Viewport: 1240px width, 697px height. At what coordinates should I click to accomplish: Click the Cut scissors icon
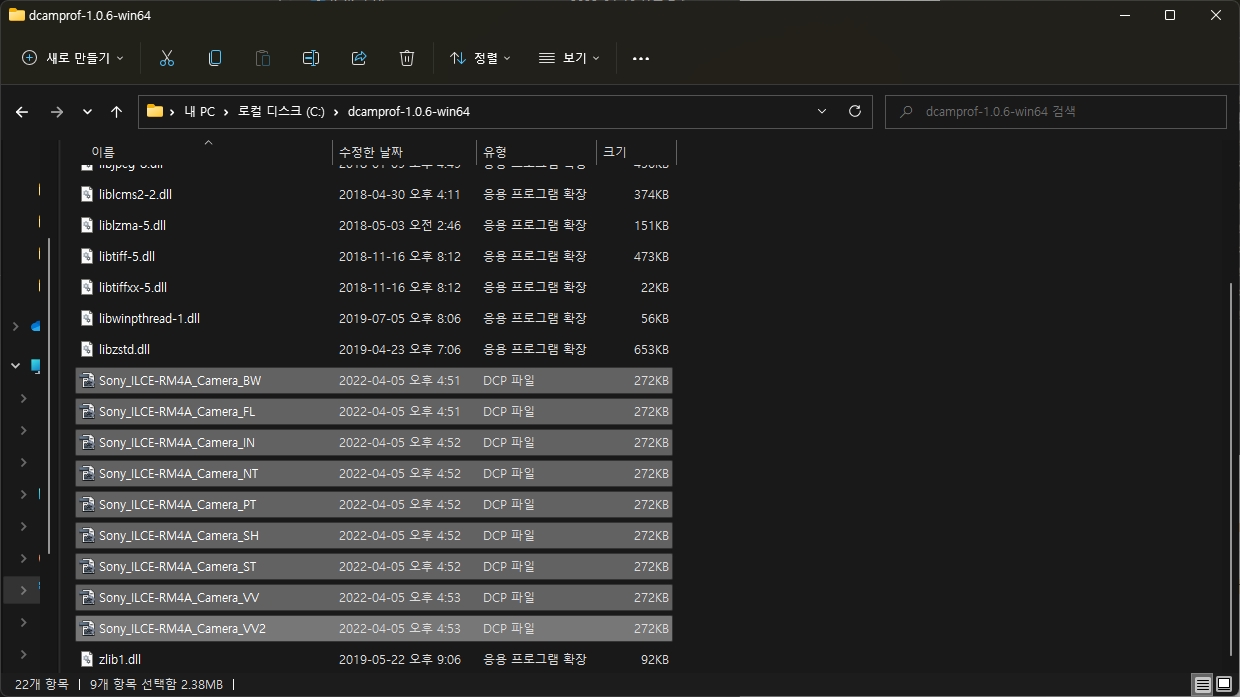coord(167,58)
